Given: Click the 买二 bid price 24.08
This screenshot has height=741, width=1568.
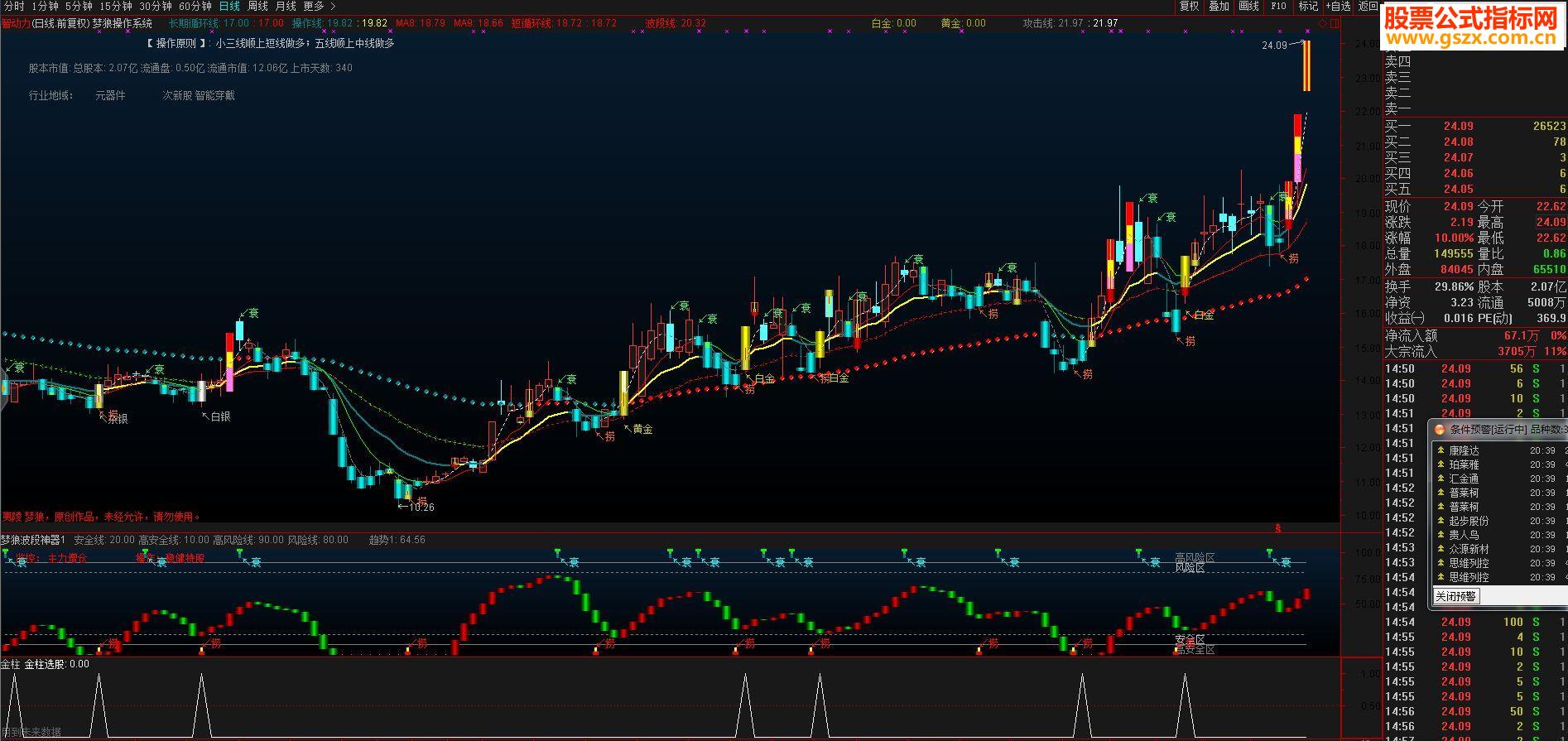Looking at the screenshot, I should (x=1458, y=142).
